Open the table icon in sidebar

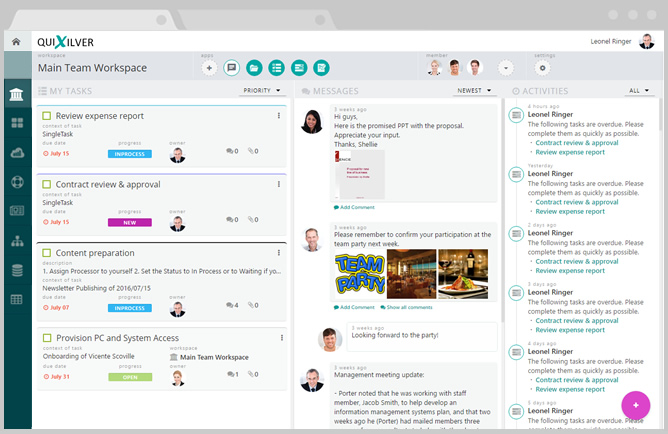17,299
